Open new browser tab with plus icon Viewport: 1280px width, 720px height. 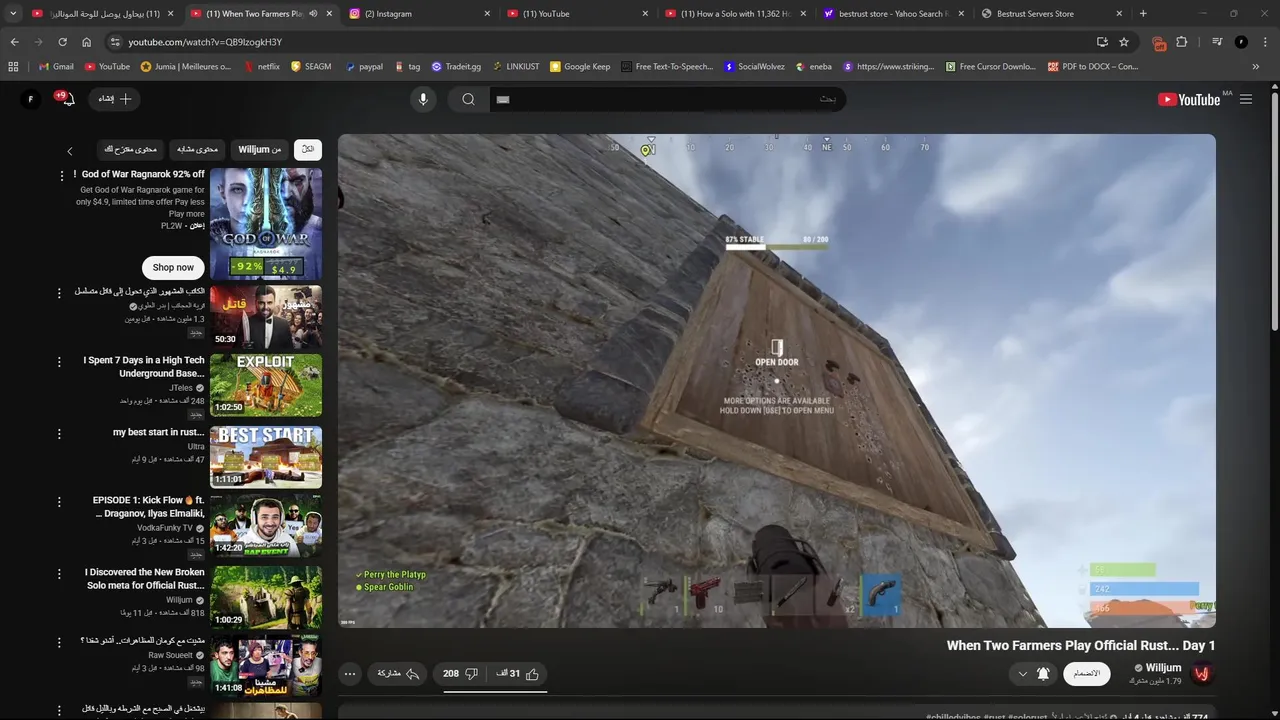(1143, 14)
